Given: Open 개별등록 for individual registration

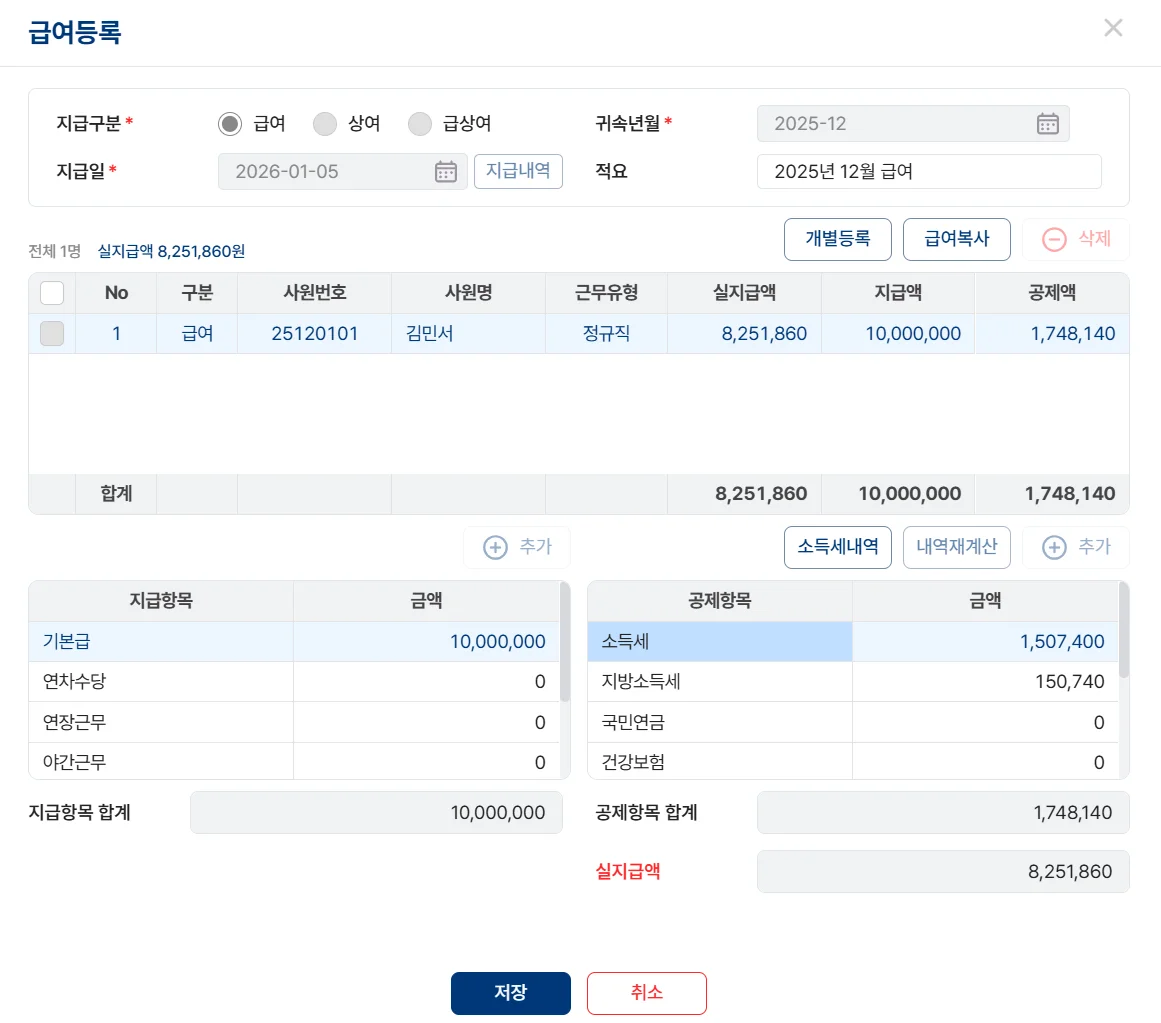Looking at the screenshot, I should [x=838, y=240].
